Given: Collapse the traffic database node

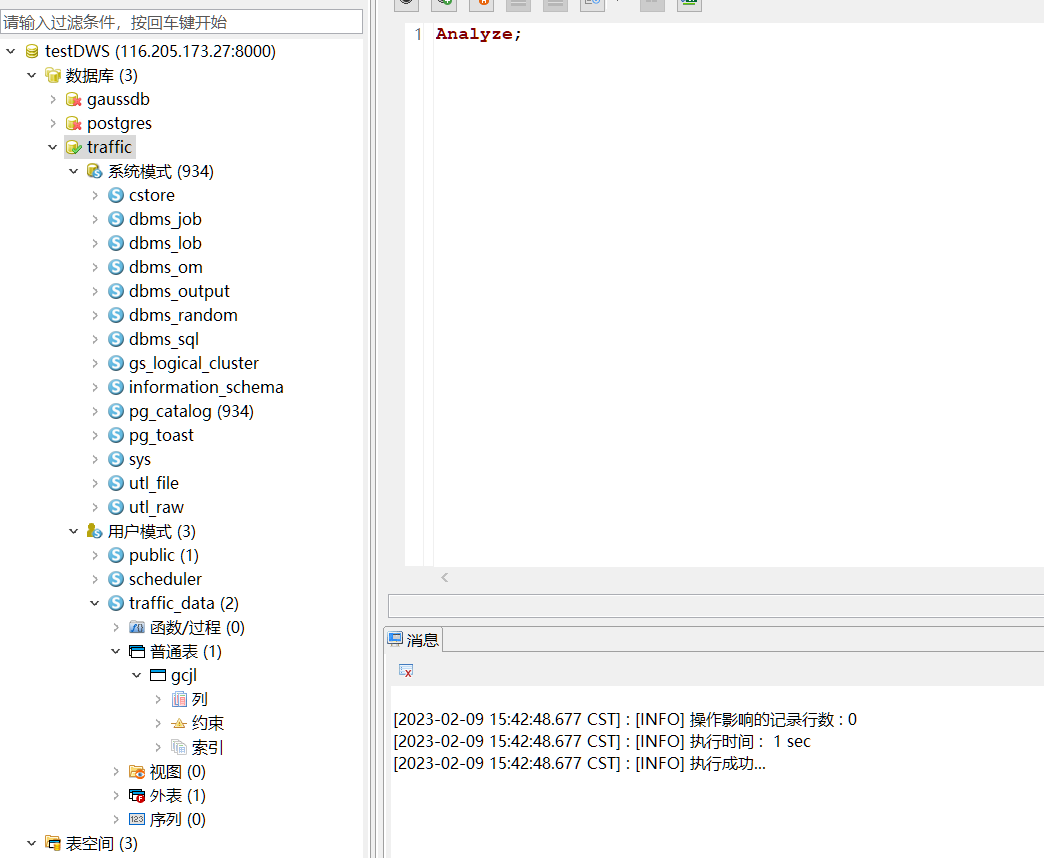Looking at the screenshot, I should (x=53, y=147).
